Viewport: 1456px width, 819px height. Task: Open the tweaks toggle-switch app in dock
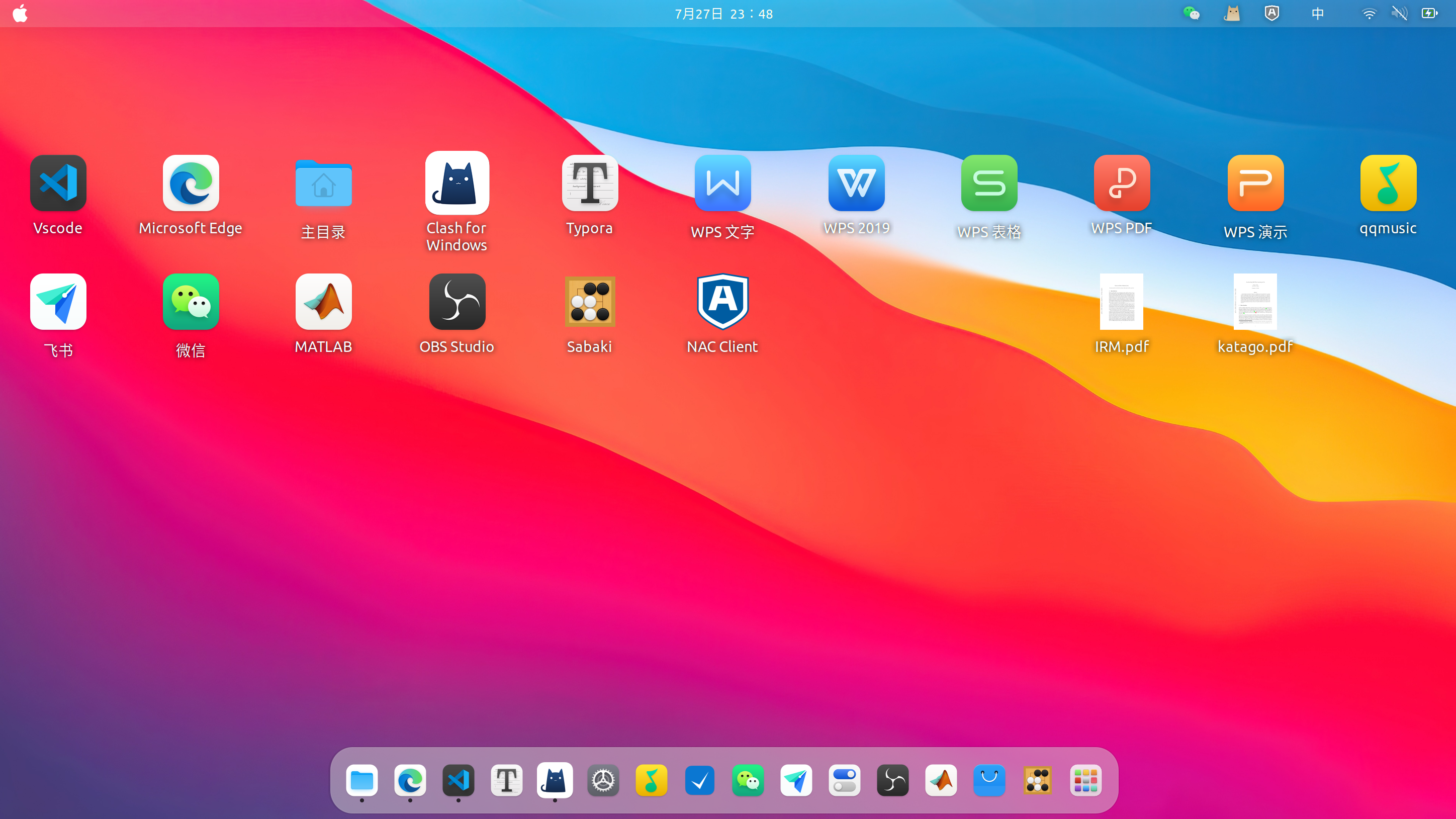pyautogui.click(x=845, y=781)
